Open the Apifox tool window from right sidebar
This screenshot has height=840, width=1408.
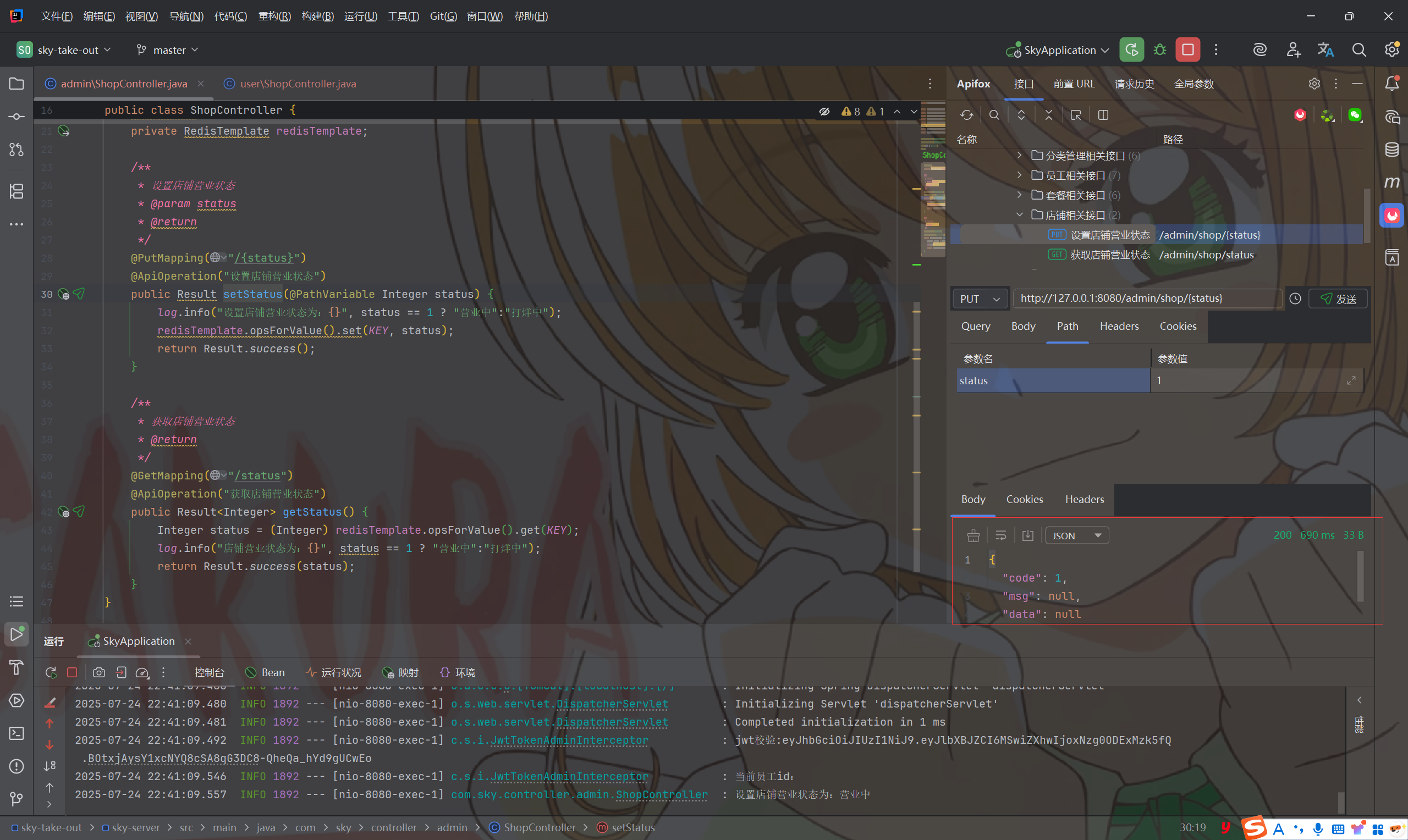click(x=1391, y=215)
